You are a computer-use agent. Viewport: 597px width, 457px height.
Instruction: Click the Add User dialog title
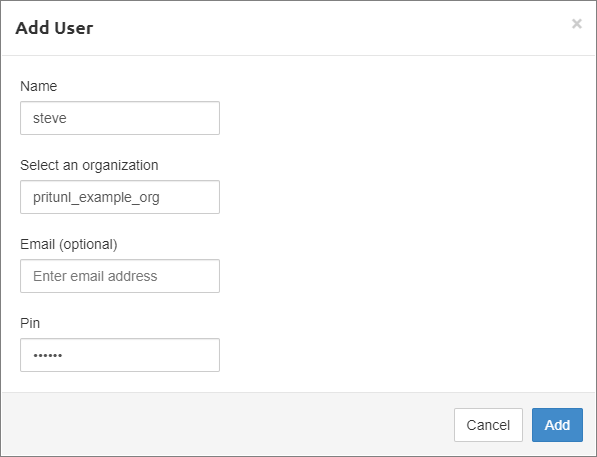54,28
